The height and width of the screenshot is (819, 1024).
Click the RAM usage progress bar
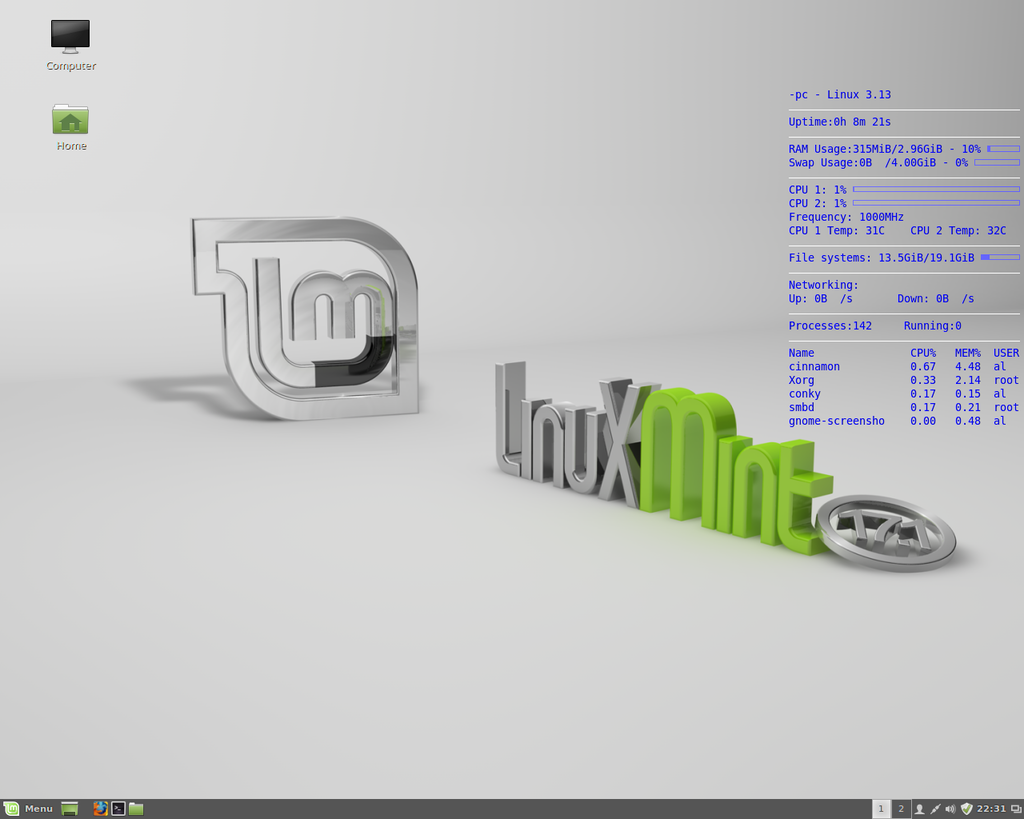[x=1003, y=149]
